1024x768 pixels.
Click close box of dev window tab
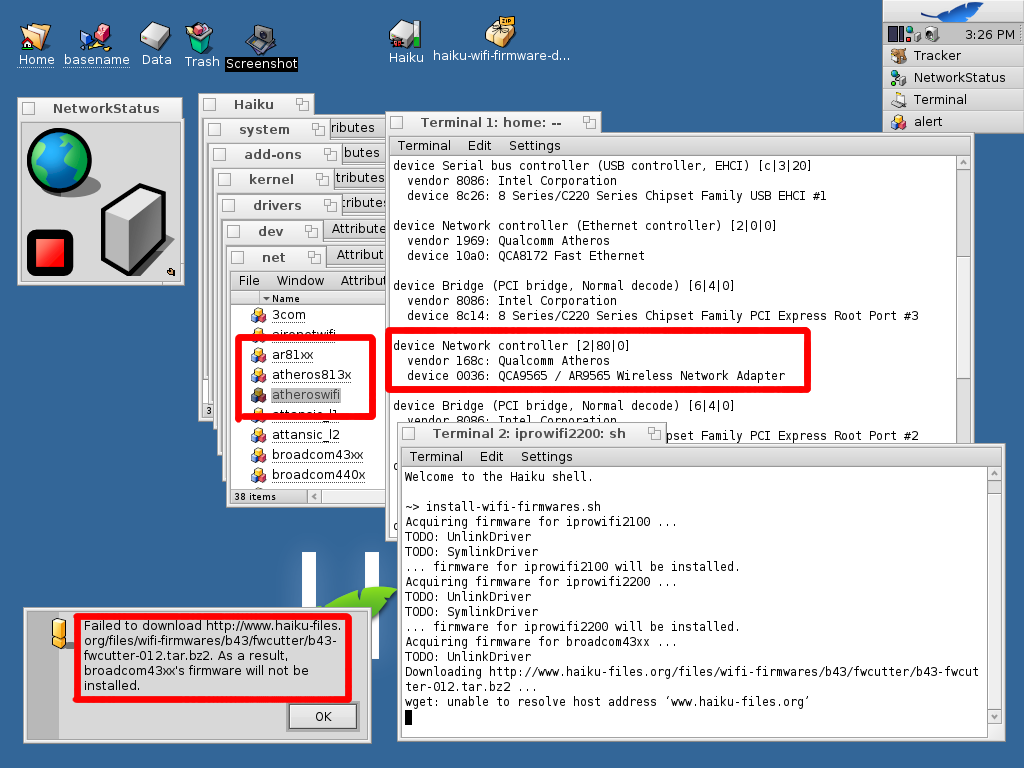click(234, 231)
